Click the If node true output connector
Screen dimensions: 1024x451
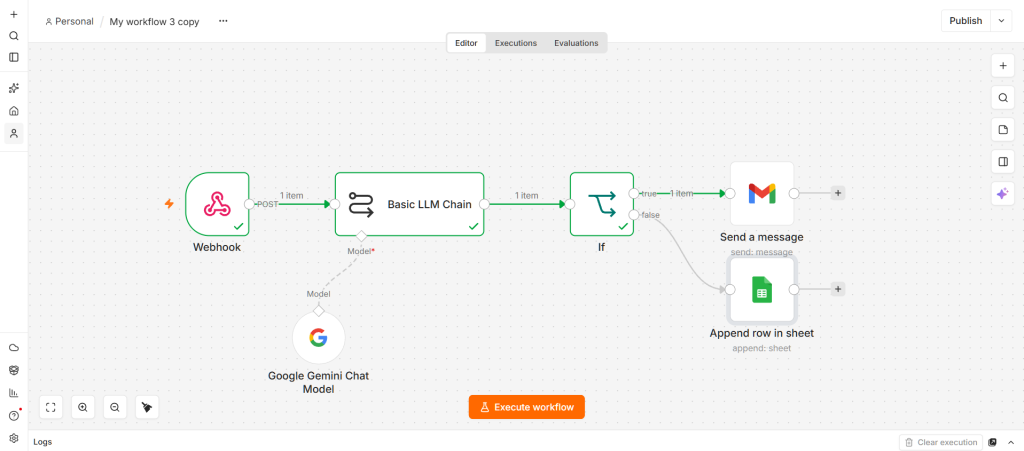(633, 193)
